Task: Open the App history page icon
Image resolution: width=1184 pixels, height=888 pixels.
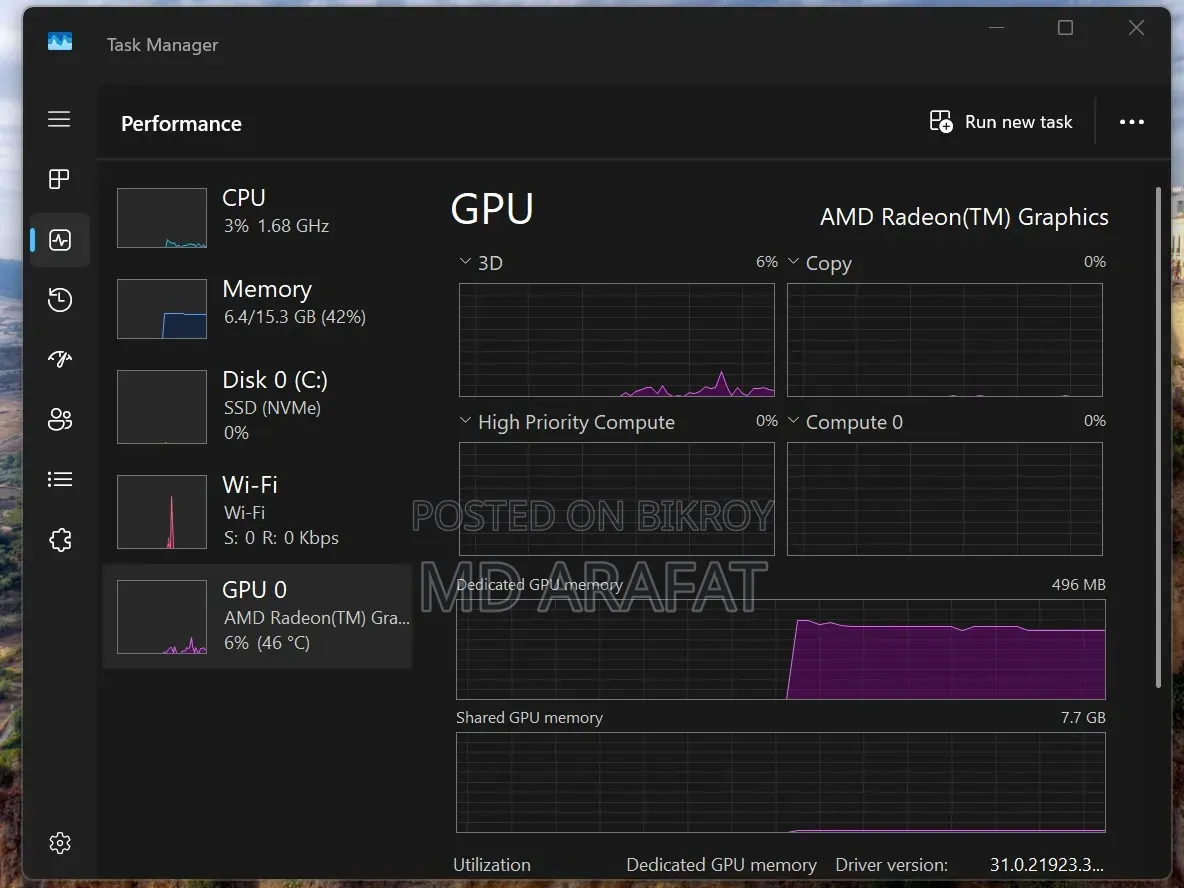Action: (60, 300)
